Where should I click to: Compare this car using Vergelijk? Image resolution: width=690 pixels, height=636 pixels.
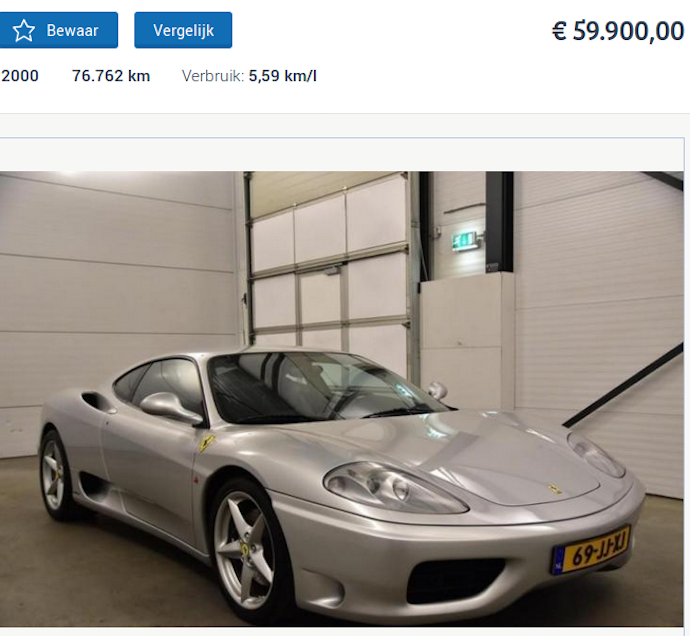coord(183,30)
